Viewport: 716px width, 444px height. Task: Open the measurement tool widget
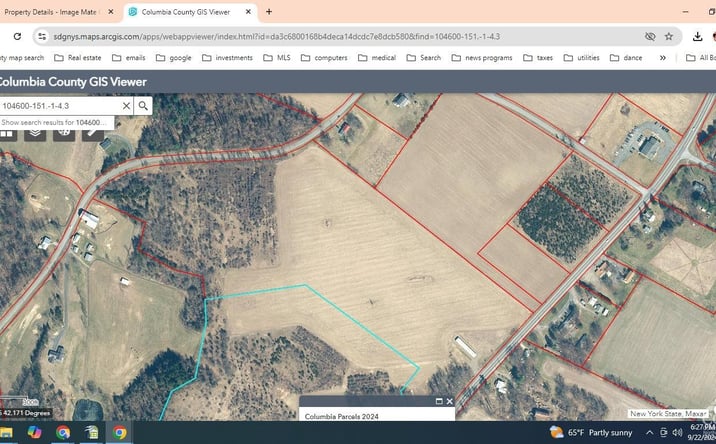pos(93,133)
